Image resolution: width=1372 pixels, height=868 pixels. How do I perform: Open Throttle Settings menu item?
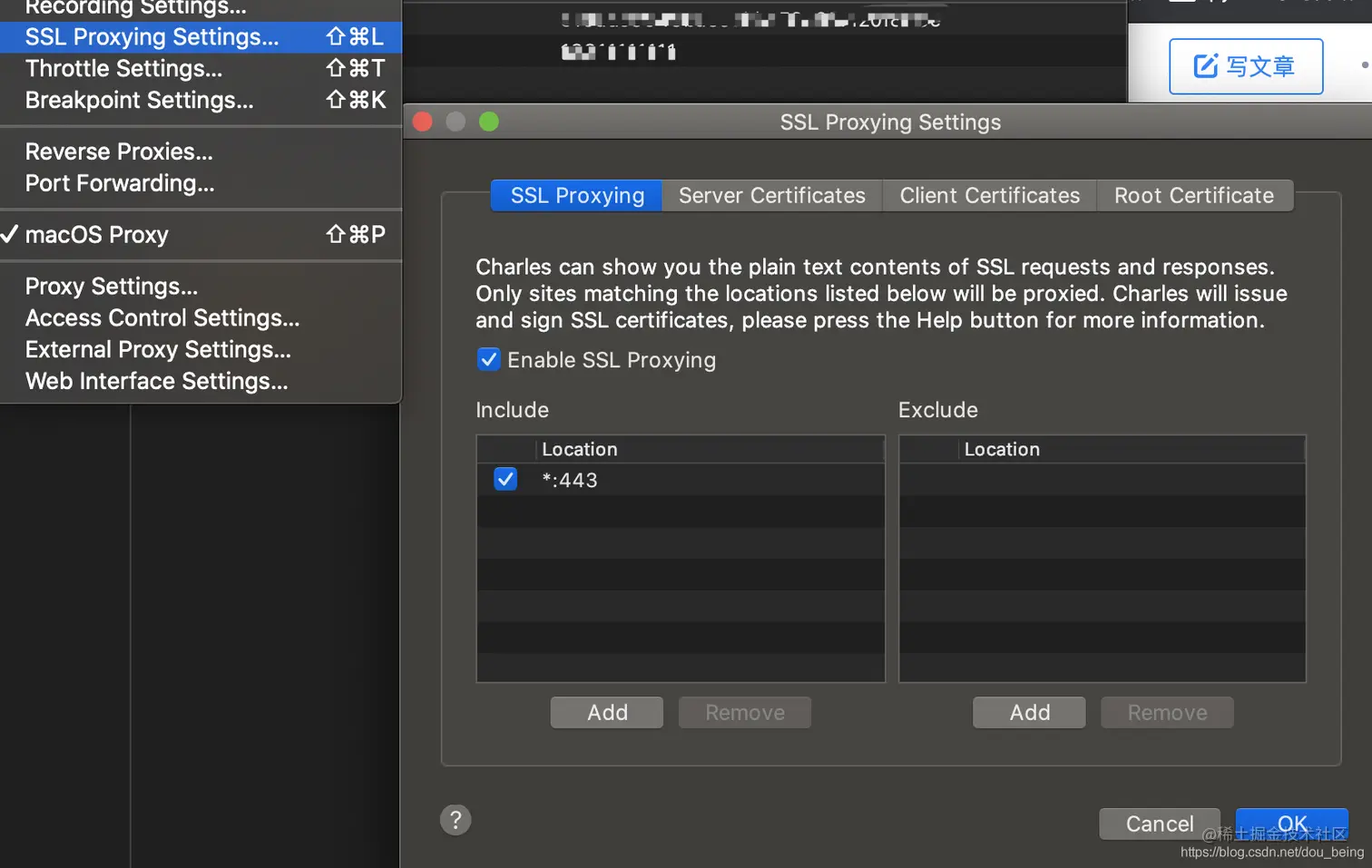[201, 69]
